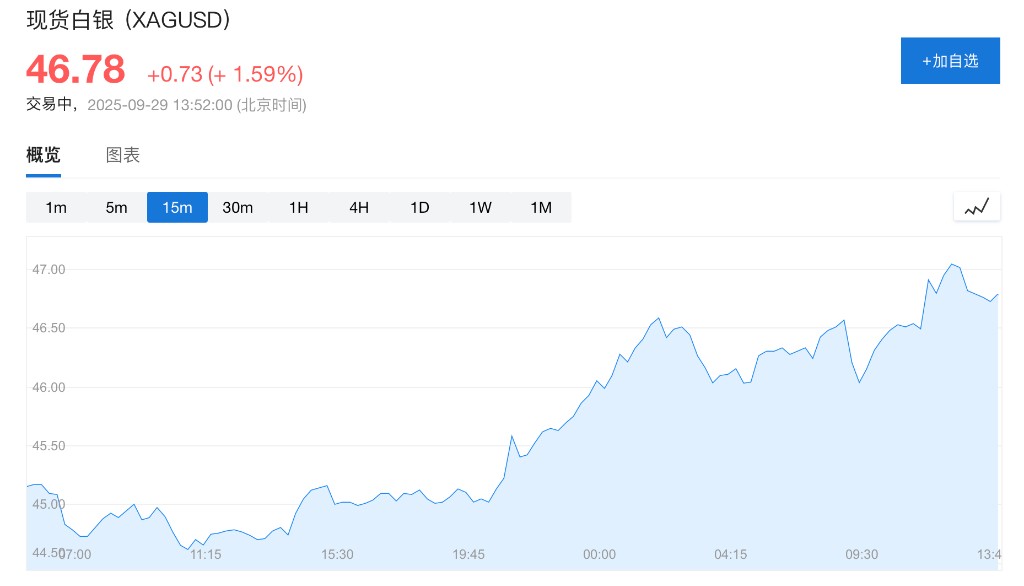Screen dimensions: 1024x586
Task: Select the 1m timeframe
Action: [x=56, y=208]
